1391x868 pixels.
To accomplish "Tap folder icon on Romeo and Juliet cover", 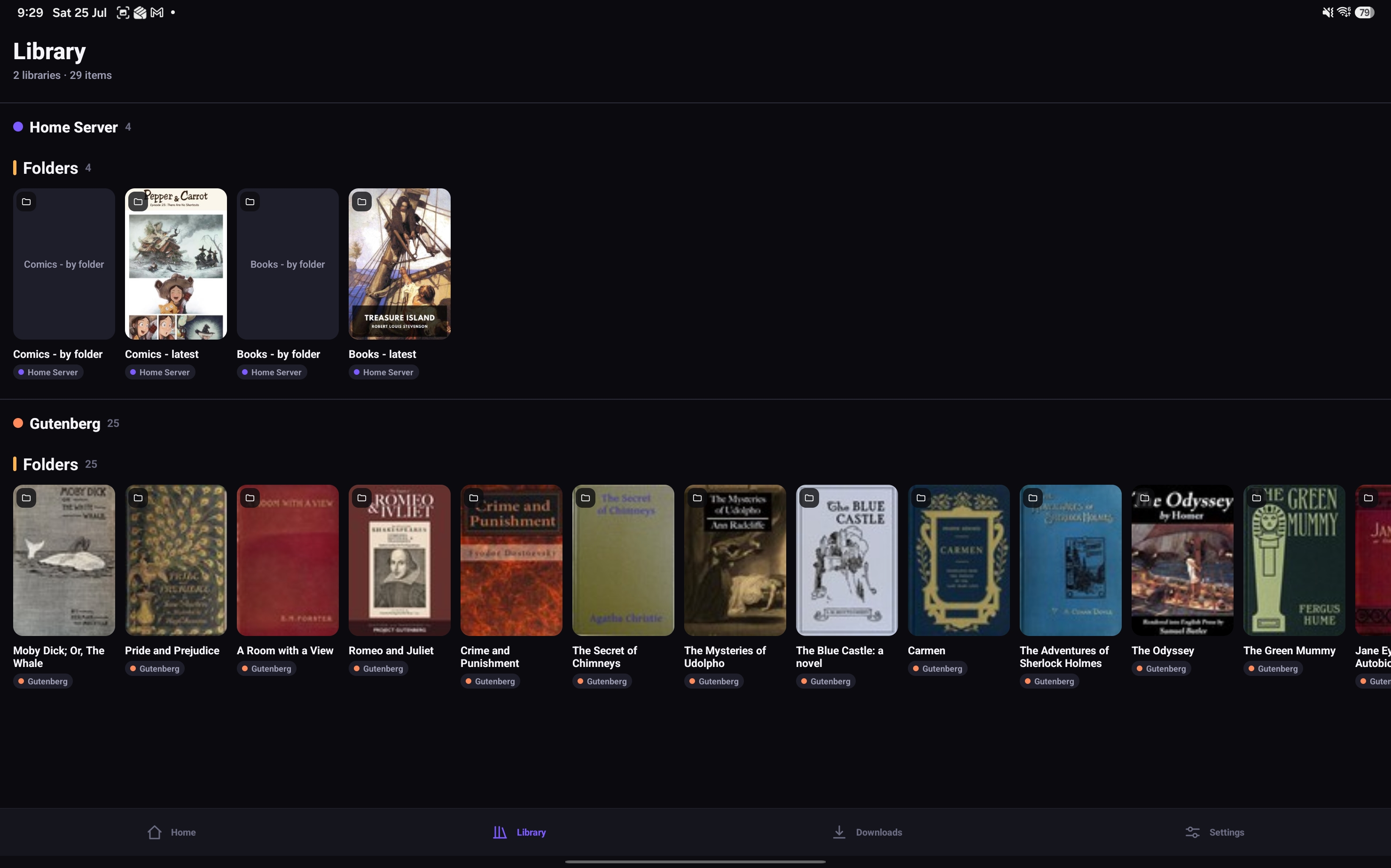I will pyautogui.click(x=362, y=498).
